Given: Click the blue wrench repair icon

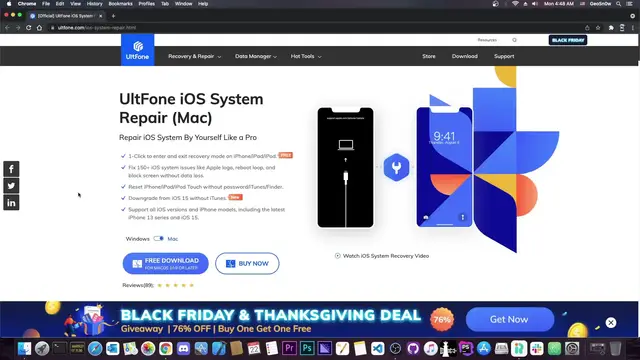Looking at the screenshot, I should 396,167.
